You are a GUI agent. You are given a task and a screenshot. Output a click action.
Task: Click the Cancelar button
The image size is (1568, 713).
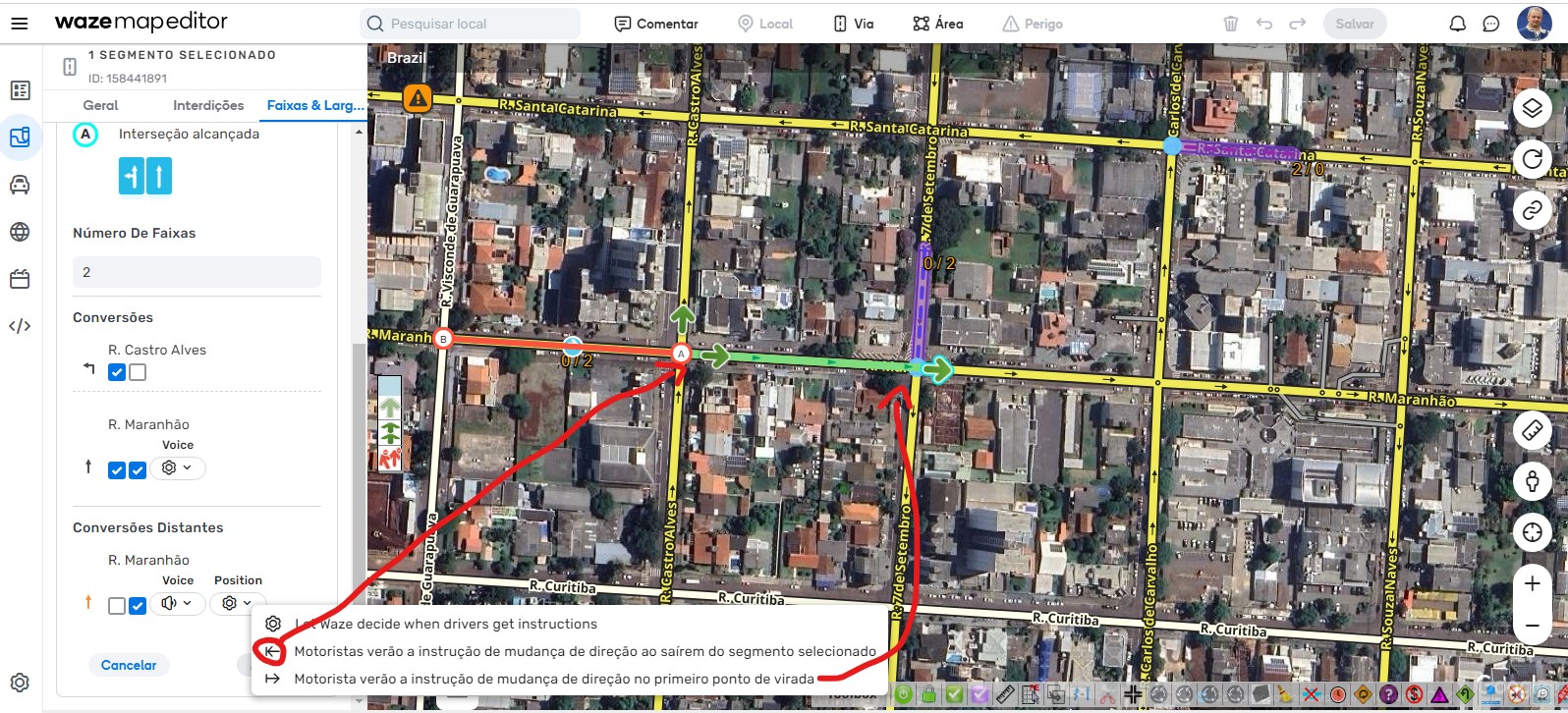click(129, 665)
